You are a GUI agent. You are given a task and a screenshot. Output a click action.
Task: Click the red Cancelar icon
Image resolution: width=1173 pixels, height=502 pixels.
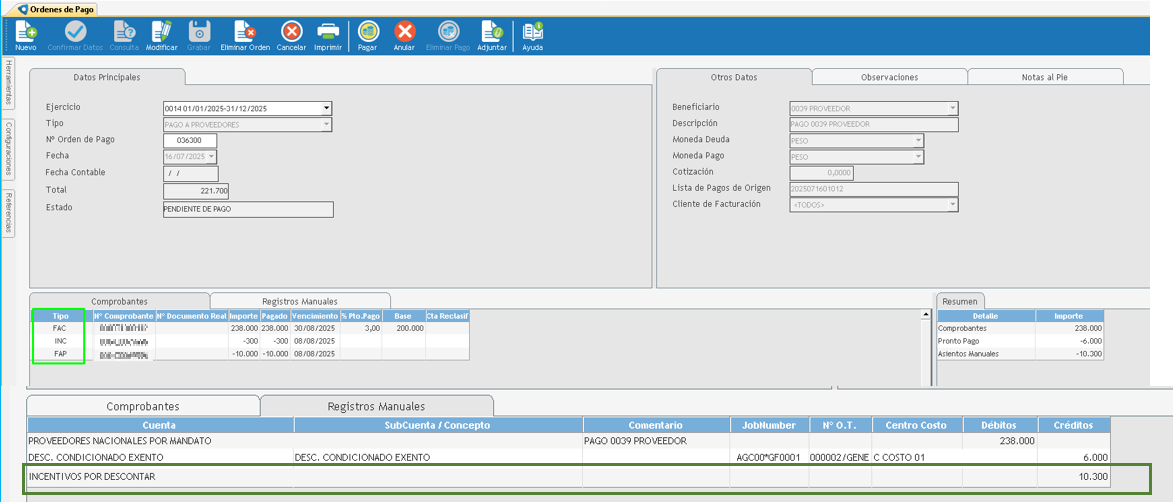point(291,32)
